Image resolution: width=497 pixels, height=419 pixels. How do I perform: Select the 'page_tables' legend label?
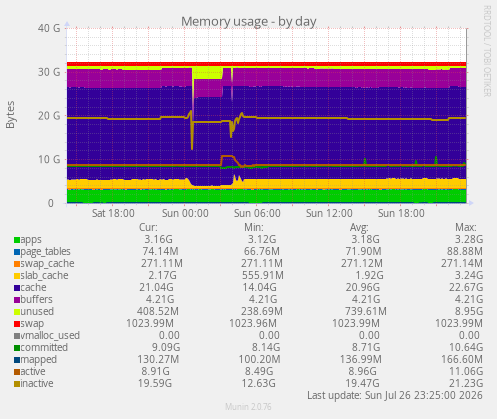(x=46, y=252)
